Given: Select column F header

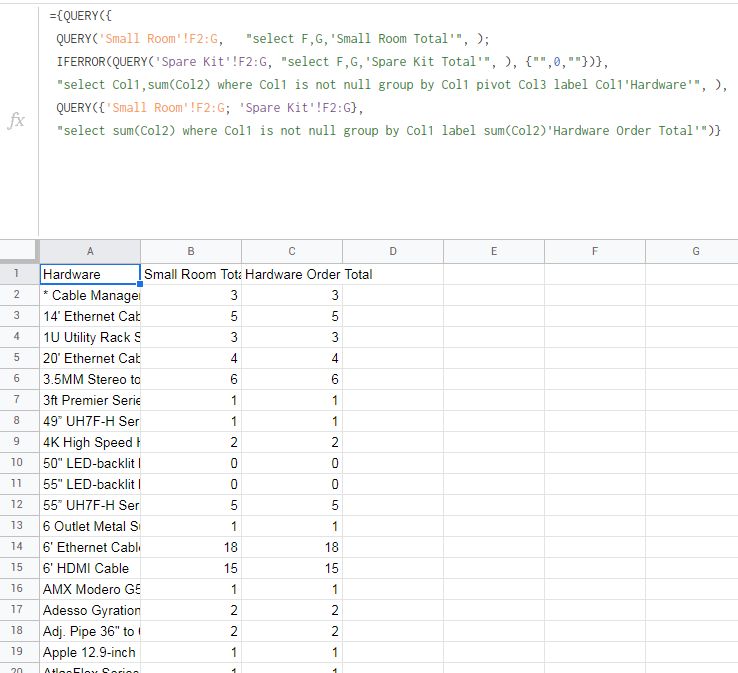Looking at the screenshot, I should click(x=595, y=251).
